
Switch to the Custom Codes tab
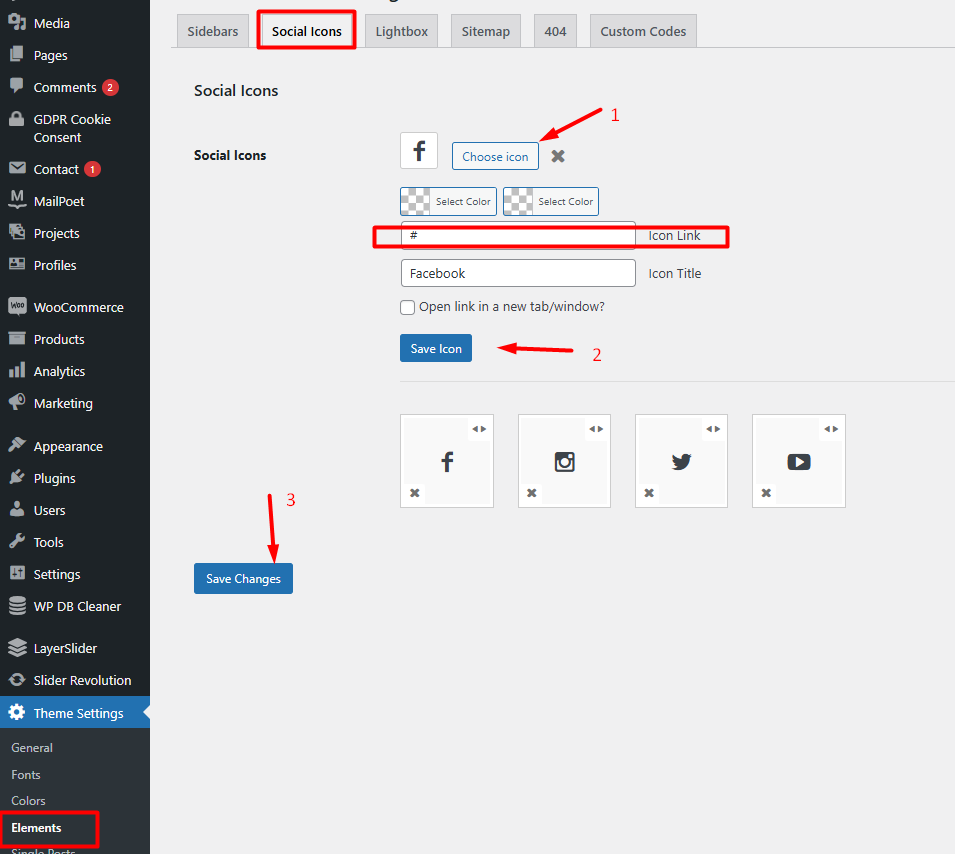(643, 31)
